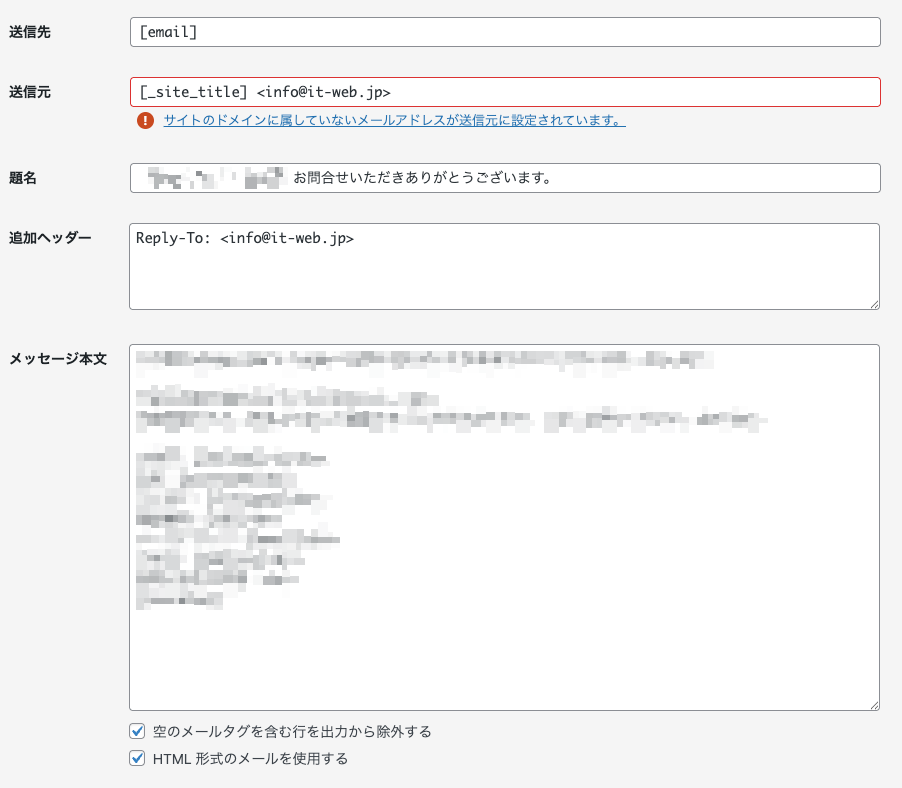Viewport: 902px width, 788px height.
Task: Click the 送信先 field containing [email]
Action: click(x=505, y=32)
